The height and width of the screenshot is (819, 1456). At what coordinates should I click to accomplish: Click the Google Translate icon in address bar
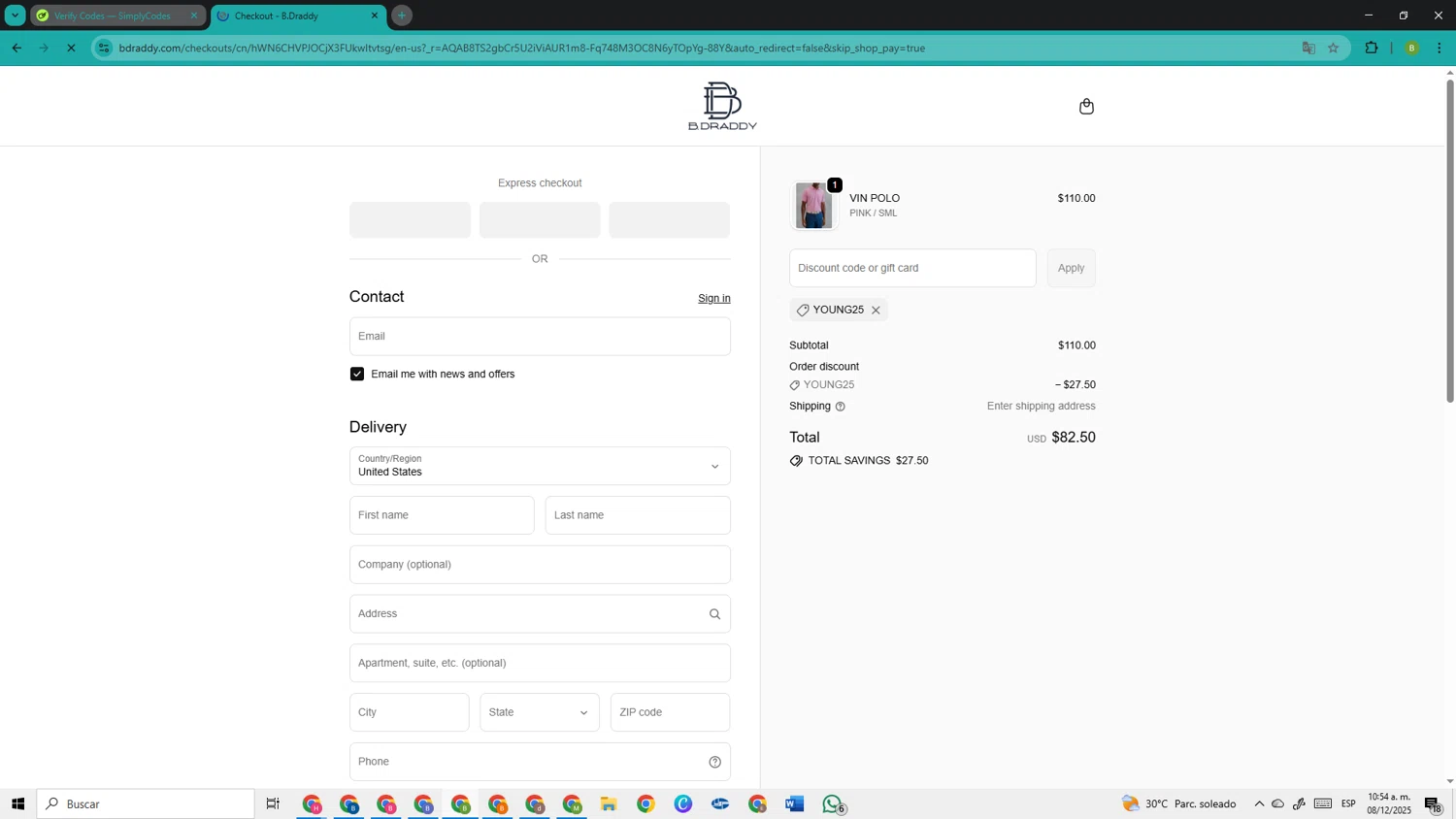[x=1308, y=48]
